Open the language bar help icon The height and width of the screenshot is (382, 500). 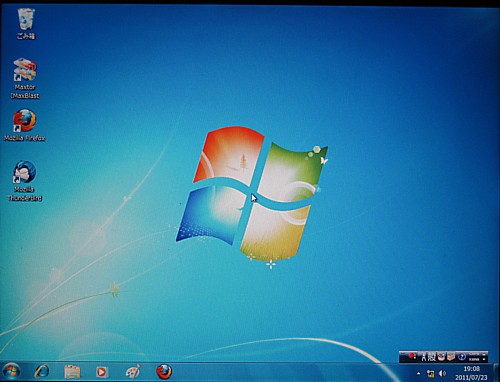pos(462,357)
